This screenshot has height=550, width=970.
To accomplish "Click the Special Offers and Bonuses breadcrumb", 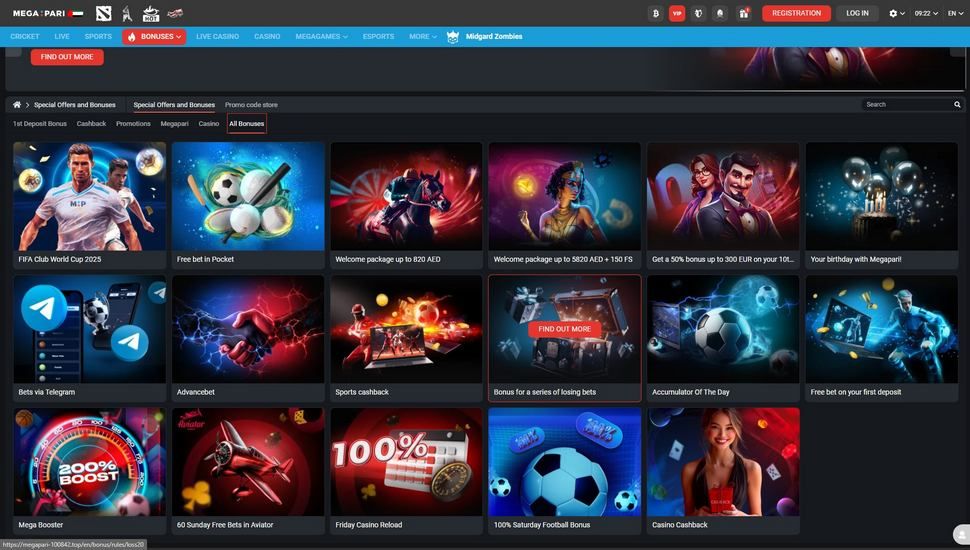I will pos(75,105).
